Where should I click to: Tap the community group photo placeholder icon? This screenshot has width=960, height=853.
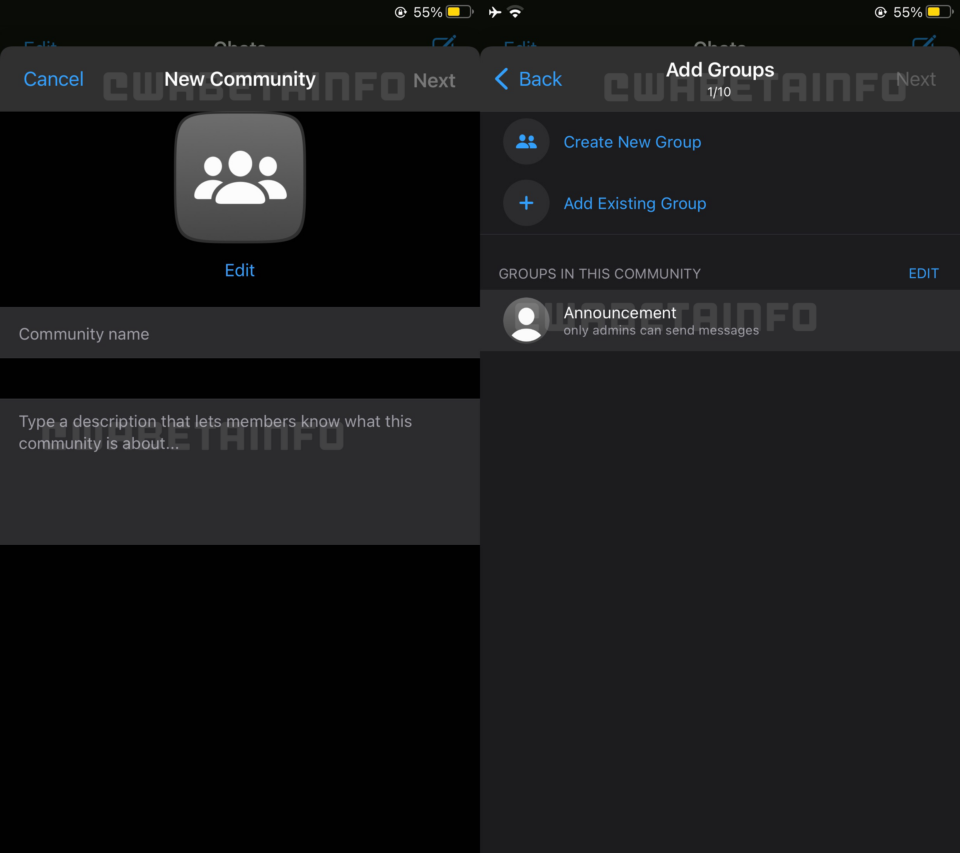tap(240, 177)
